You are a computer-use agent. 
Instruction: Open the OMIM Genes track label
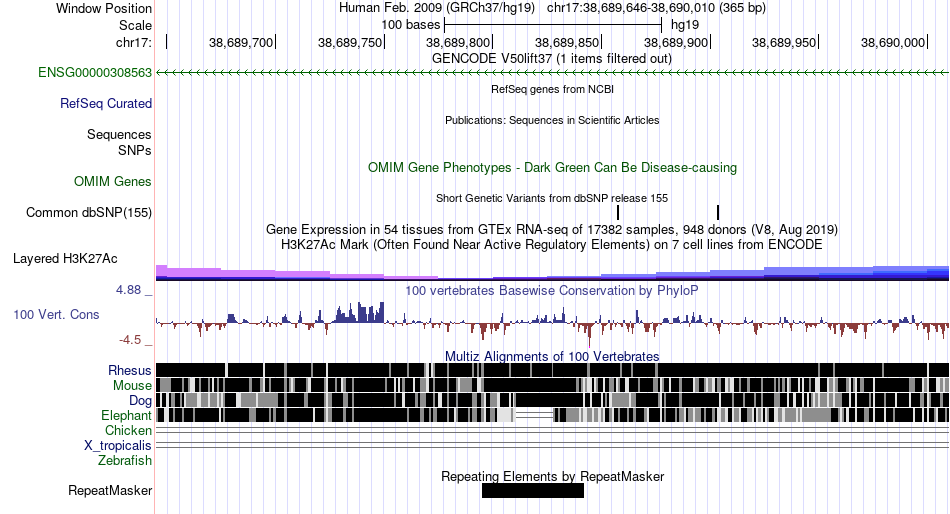pos(113,181)
